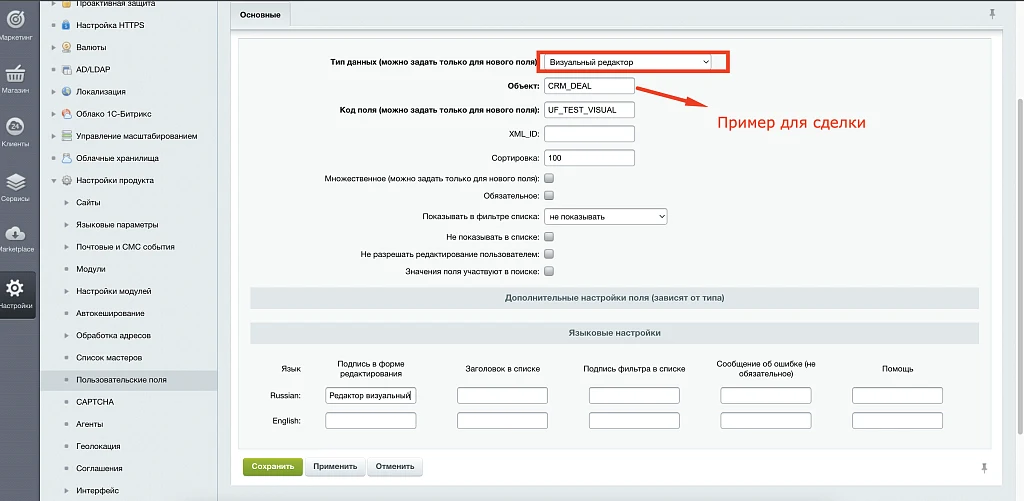Screen dimensions: 1024x501
Task: Open the Модули menu item
Action: [90, 269]
